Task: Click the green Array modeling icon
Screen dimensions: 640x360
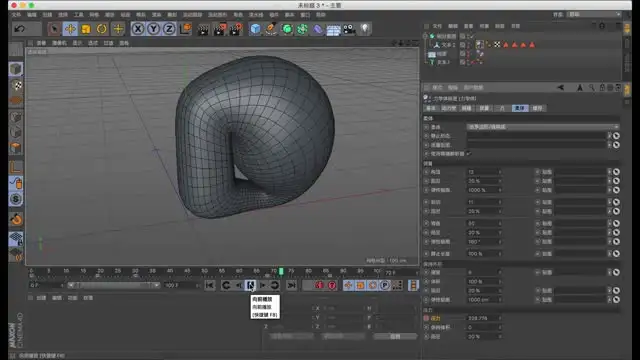Action: pos(302,29)
